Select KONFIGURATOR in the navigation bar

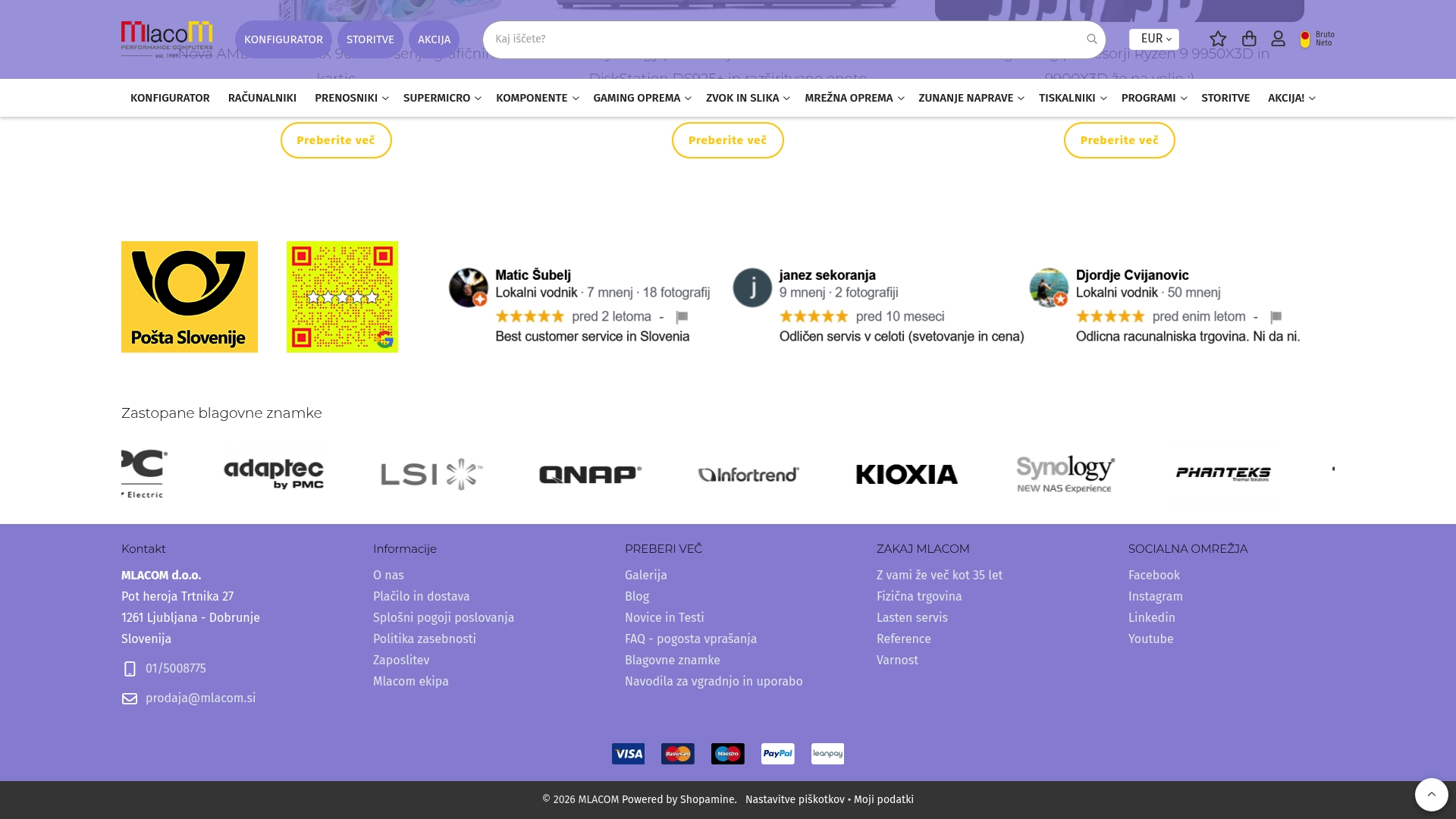tap(170, 98)
